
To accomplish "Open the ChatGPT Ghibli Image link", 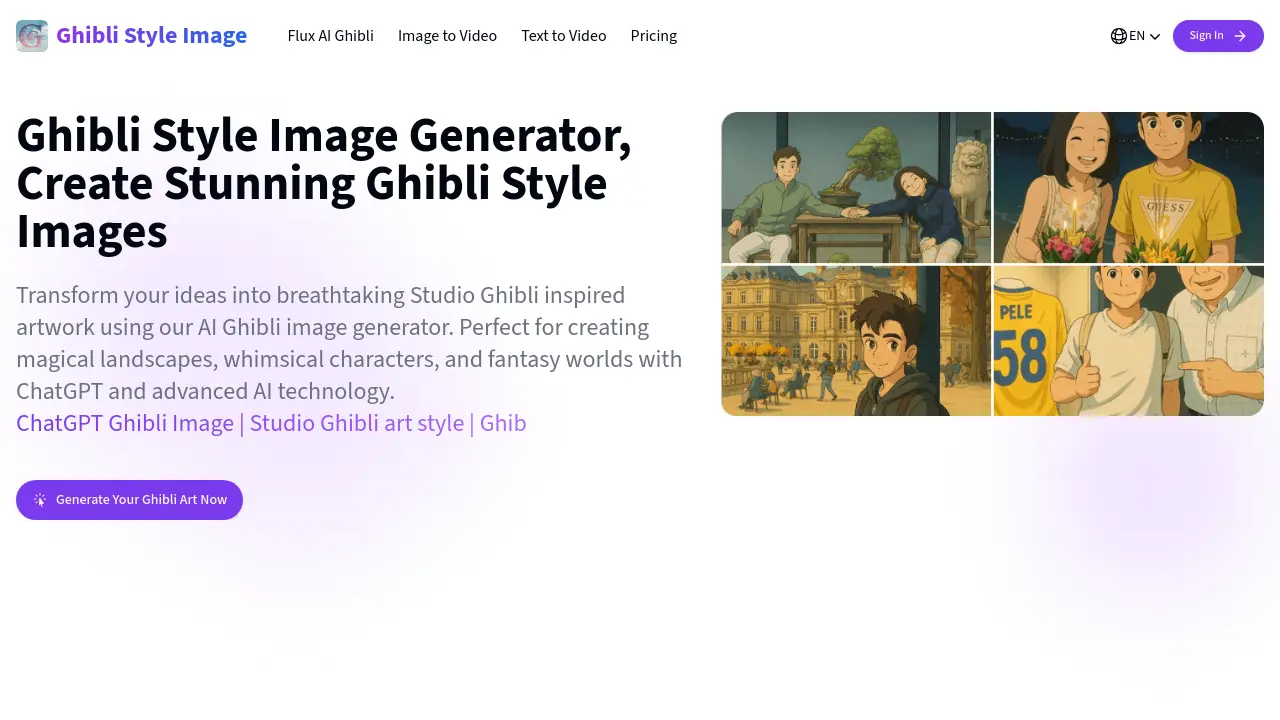I will tap(125, 424).
